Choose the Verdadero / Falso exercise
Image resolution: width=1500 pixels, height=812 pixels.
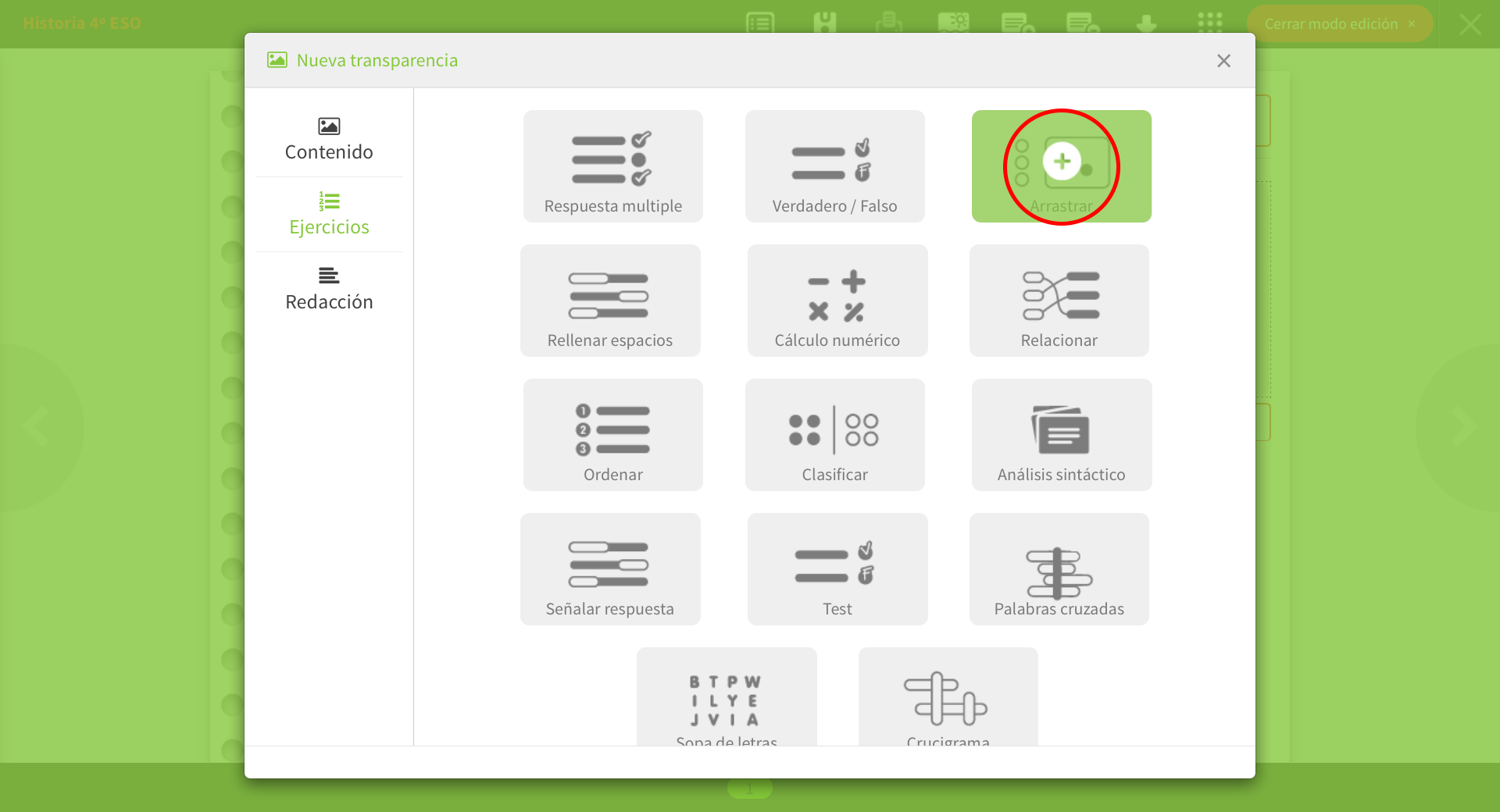click(x=834, y=166)
